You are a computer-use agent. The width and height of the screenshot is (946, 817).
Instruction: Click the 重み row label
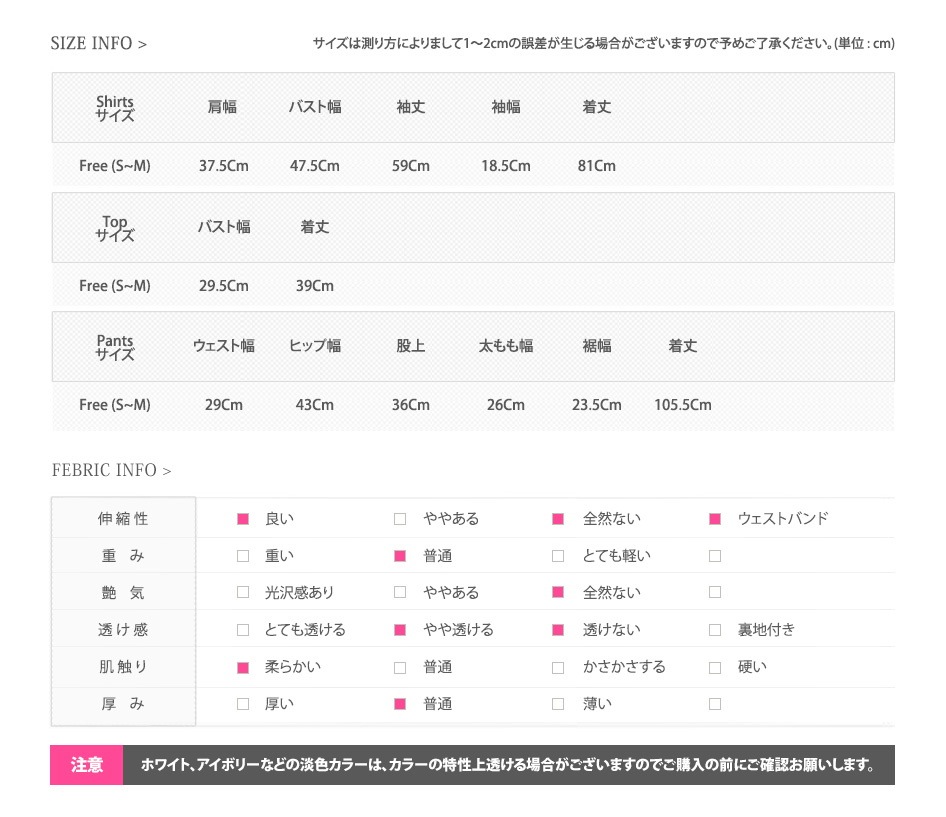click(x=123, y=556)
